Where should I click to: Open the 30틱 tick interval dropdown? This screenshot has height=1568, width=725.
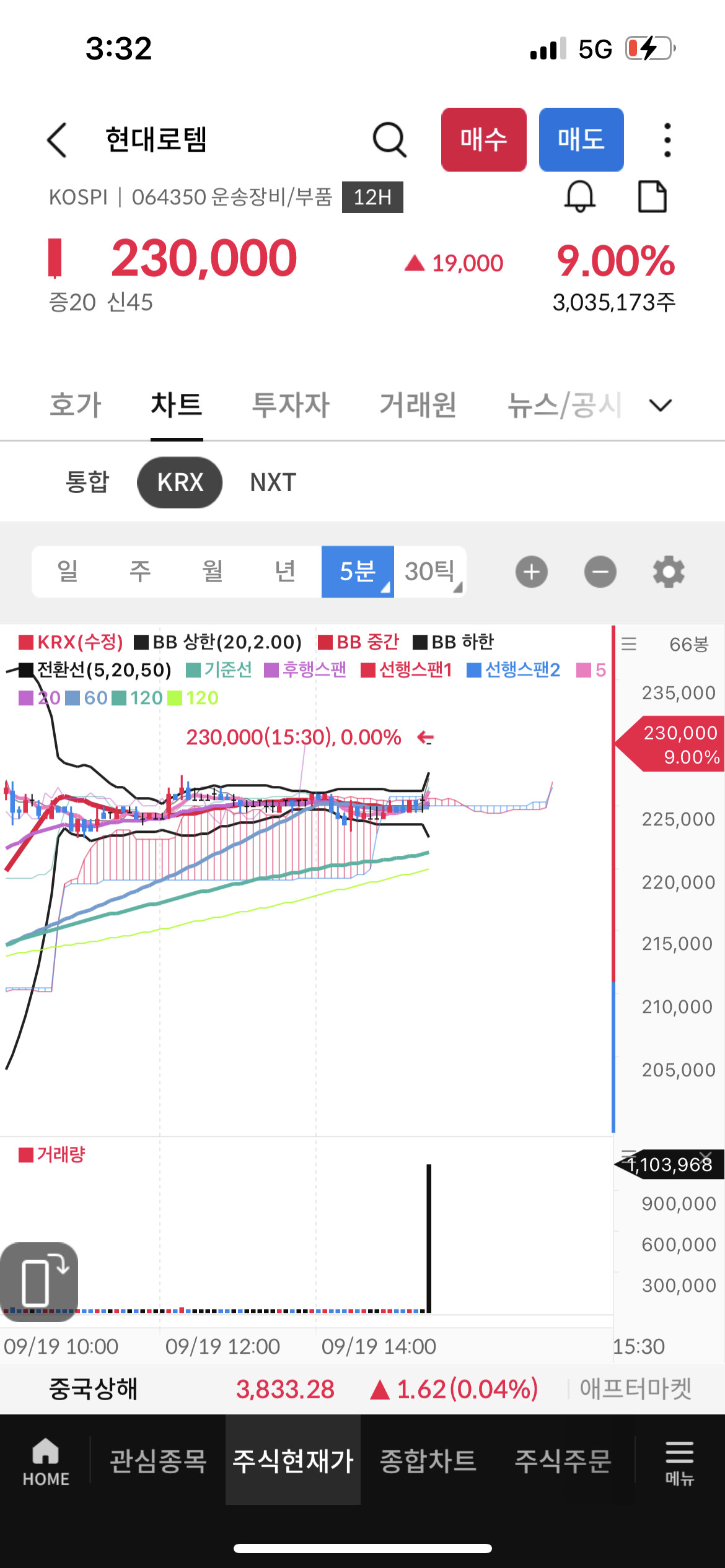click(x=430, y=572)
